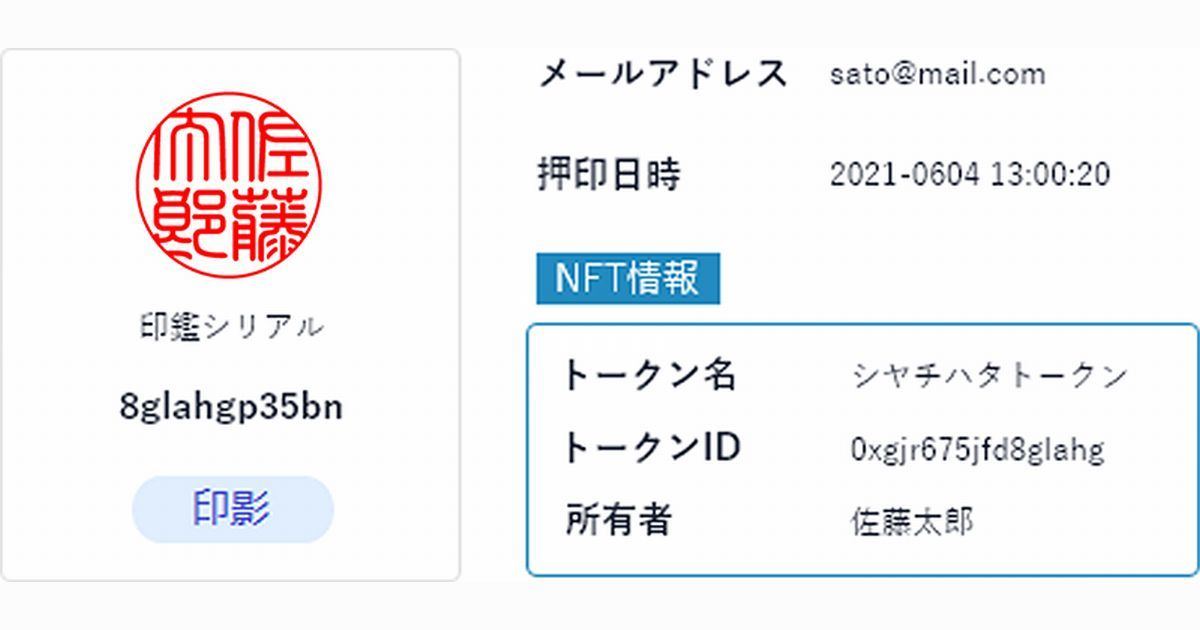1200x630 pixels.
Task: Click the 印影 button
Action: 232,509
